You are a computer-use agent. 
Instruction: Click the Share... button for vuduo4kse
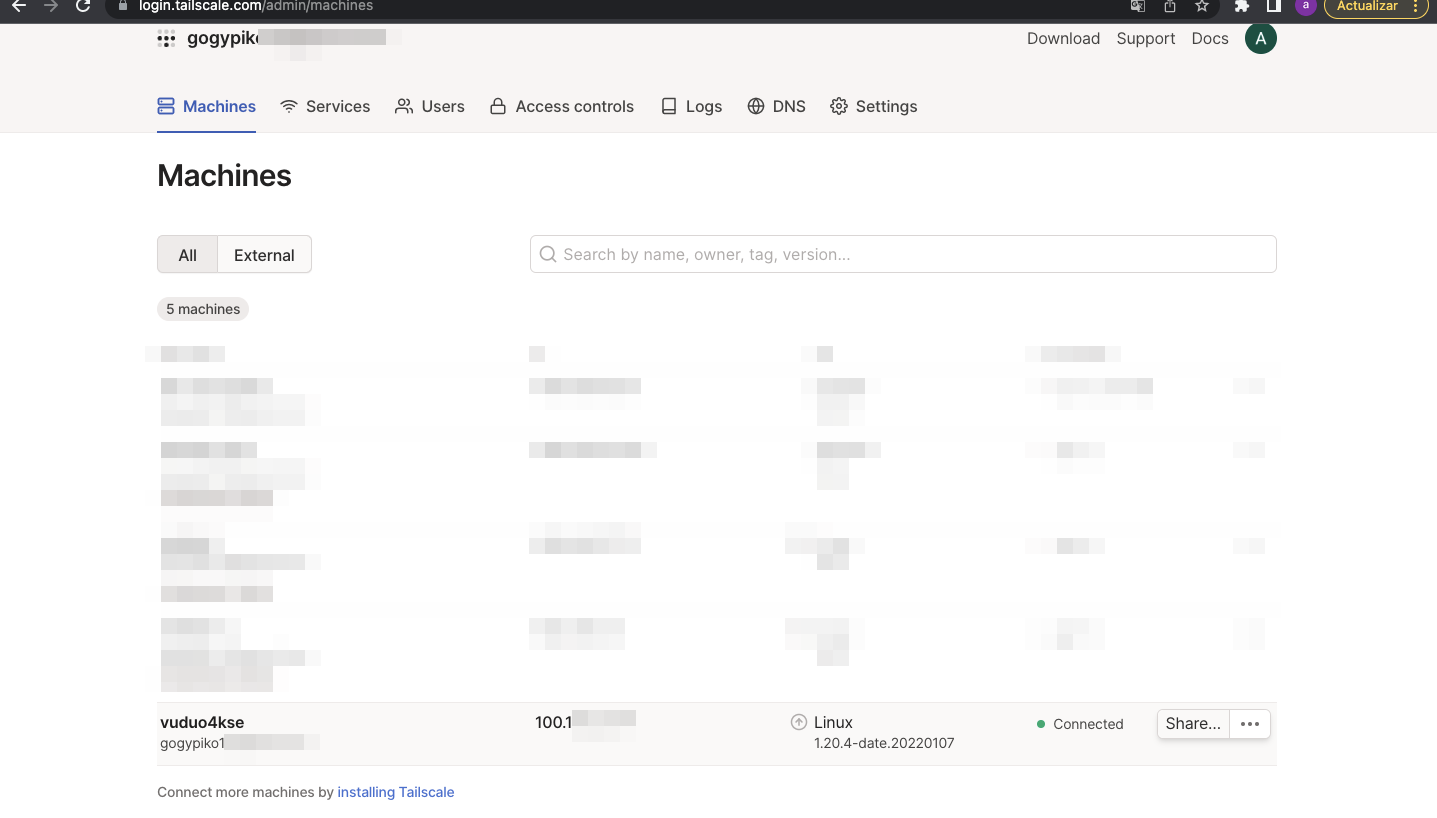click(x=1192, y=724)
